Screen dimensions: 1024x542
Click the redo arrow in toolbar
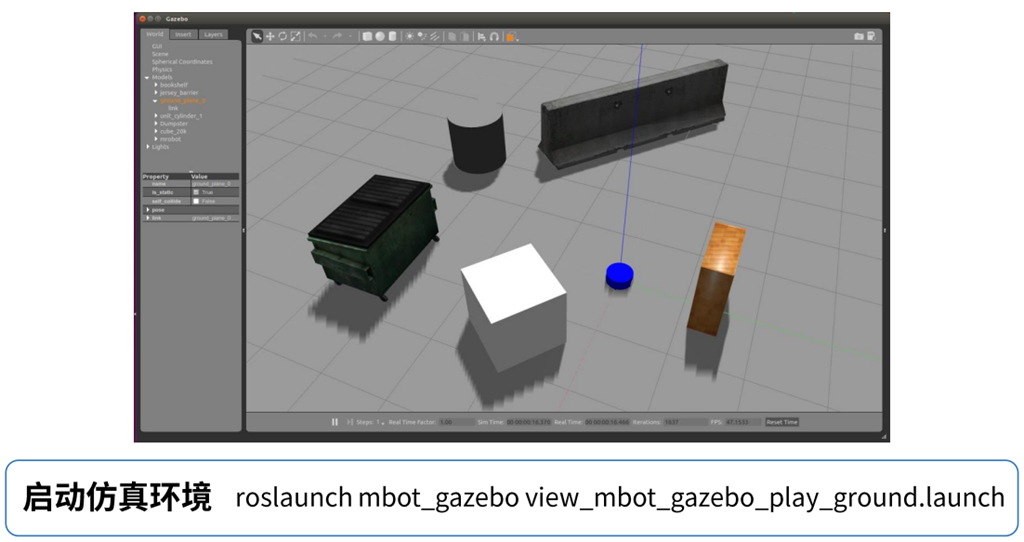[338, 36]
